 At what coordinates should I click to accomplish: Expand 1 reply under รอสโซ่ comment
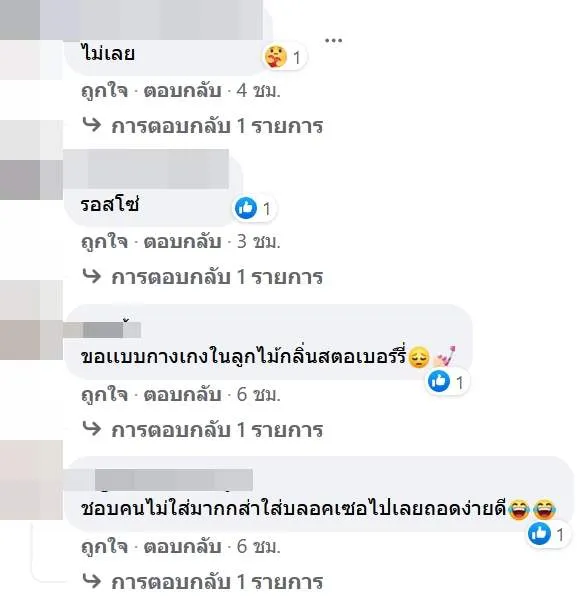pyautogui.click(x=217, y=277)
